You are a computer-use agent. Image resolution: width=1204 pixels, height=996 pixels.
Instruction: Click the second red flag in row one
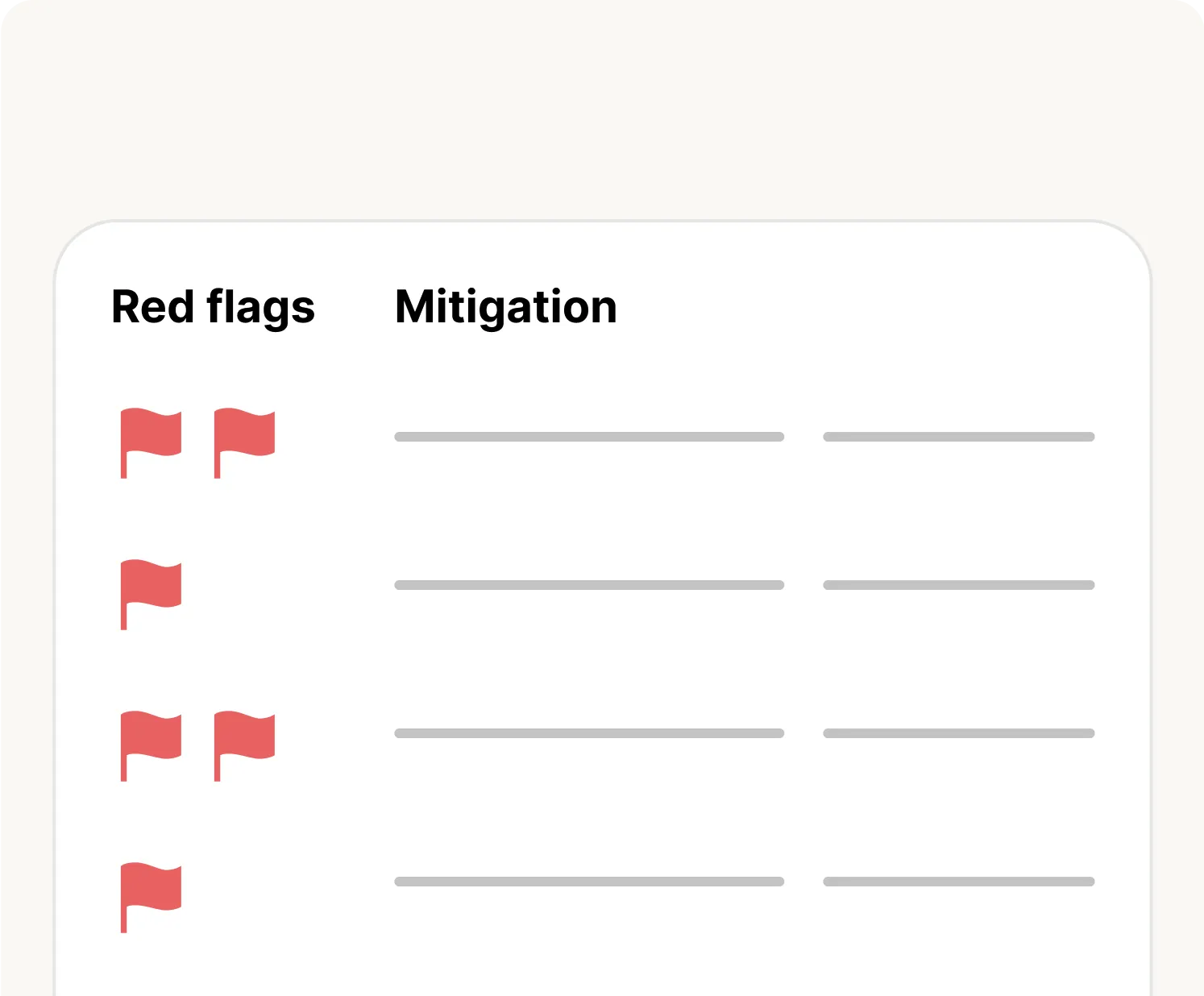244,435
